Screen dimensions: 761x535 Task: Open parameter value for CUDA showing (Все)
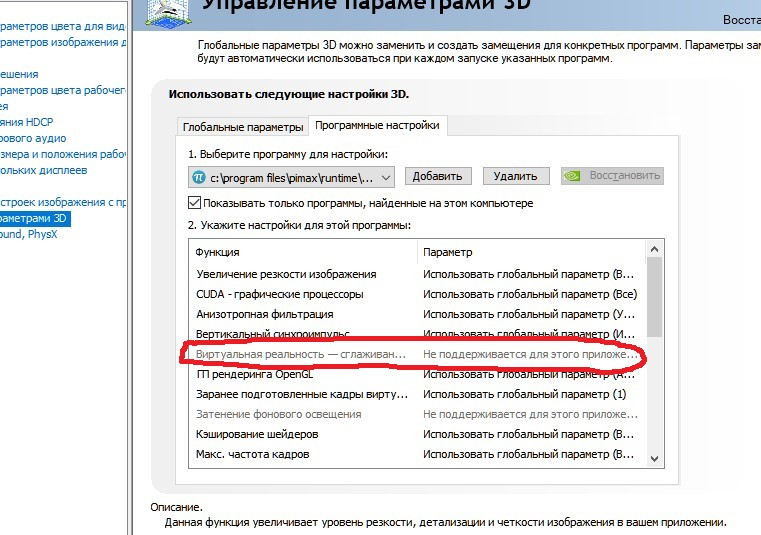tap(530, 294)
